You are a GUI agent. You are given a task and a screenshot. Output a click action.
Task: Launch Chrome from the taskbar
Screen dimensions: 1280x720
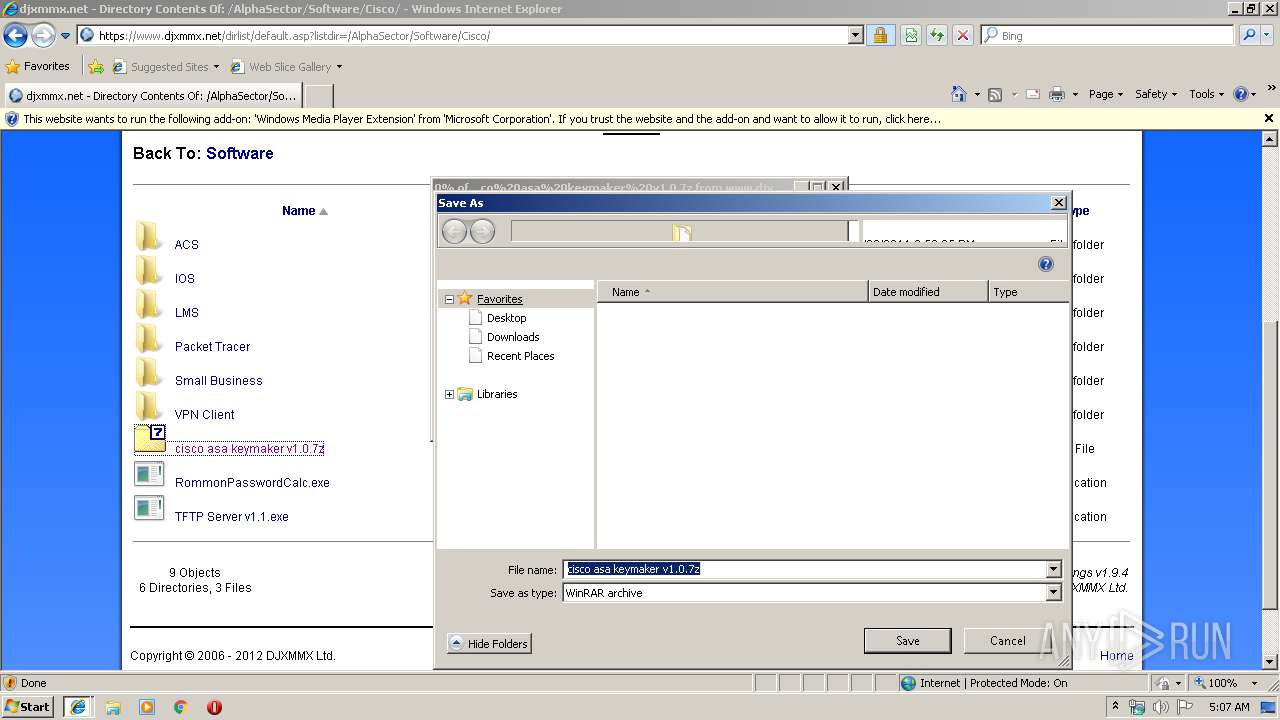coord(181,707)
